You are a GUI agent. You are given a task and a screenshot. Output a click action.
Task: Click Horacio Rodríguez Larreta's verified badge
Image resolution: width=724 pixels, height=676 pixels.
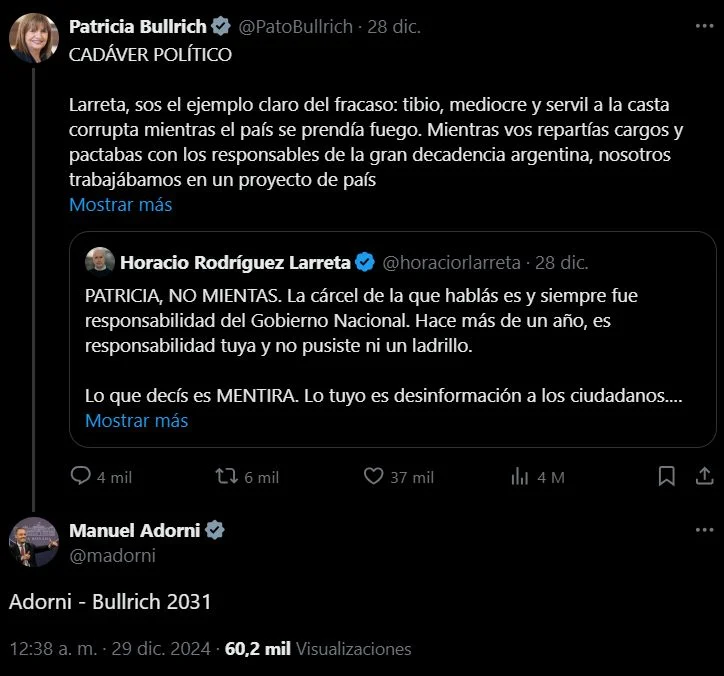[365, 263]
